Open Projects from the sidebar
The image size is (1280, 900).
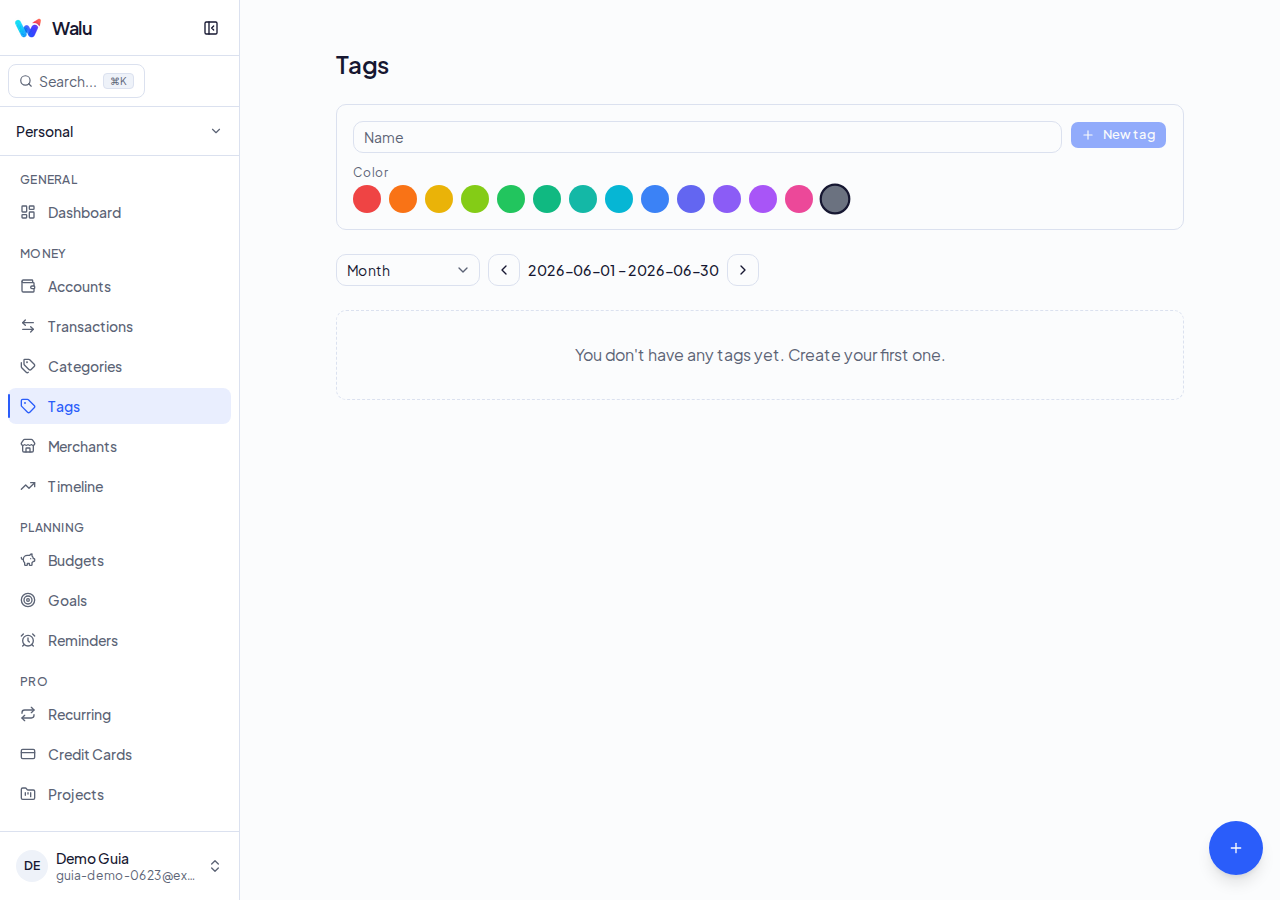click(x=119, y=794)
